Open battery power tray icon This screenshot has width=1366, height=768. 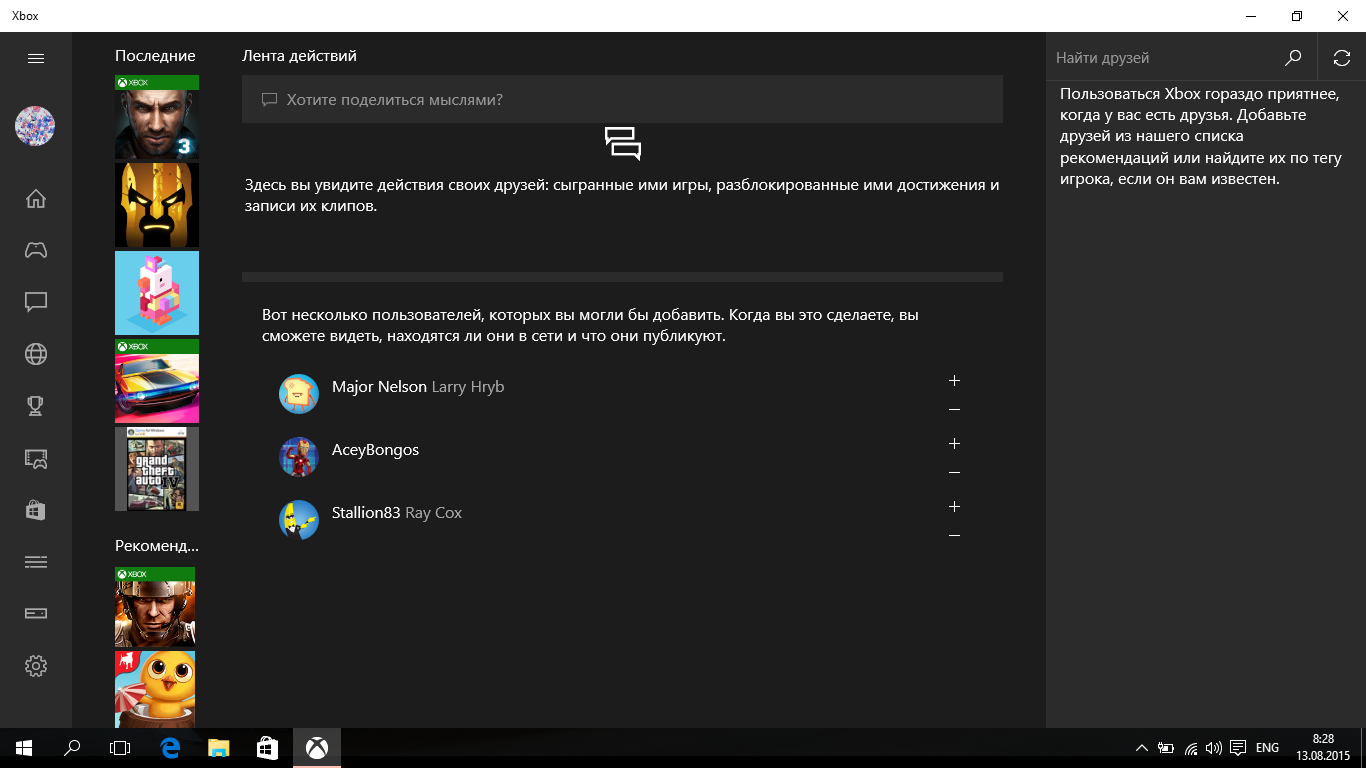pos(1166,748)
